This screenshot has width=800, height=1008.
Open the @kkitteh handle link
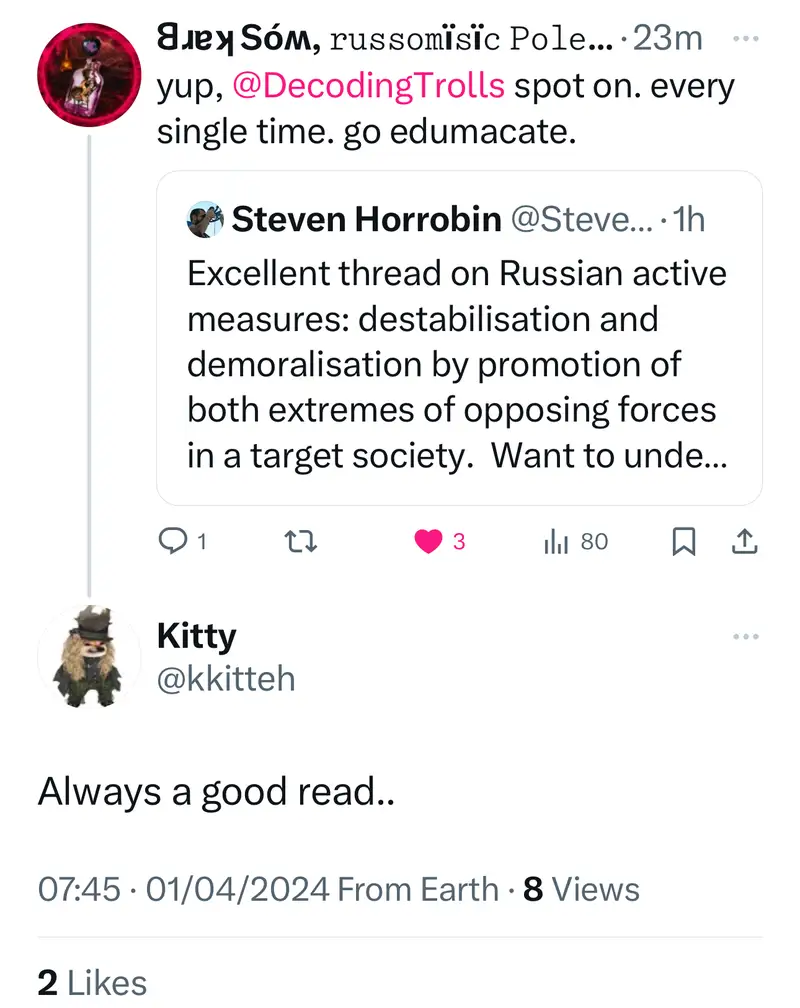click(226, 679)
